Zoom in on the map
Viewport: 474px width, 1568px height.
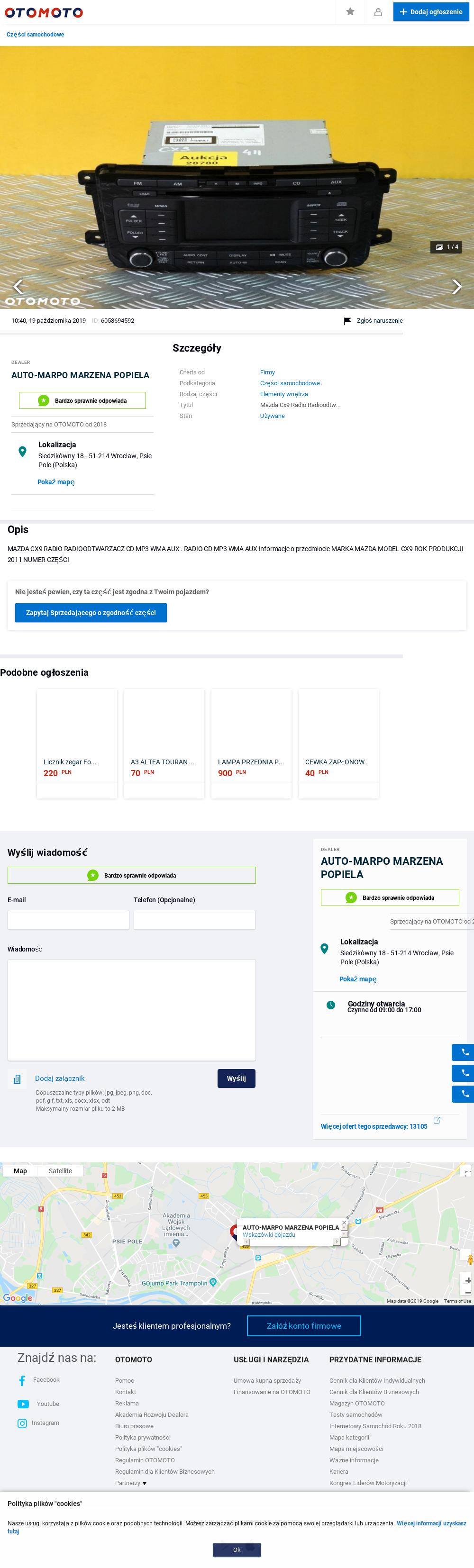coord(468,1281)
